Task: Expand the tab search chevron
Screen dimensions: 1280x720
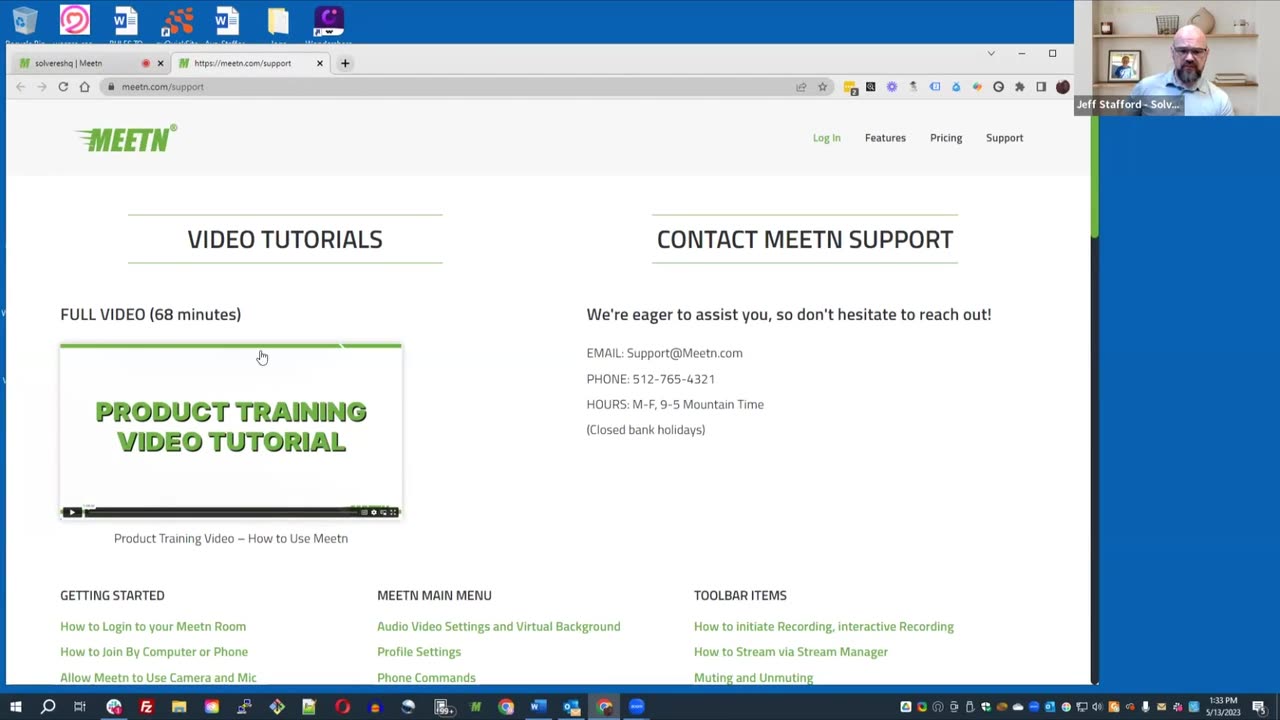Action: [991, 53]
